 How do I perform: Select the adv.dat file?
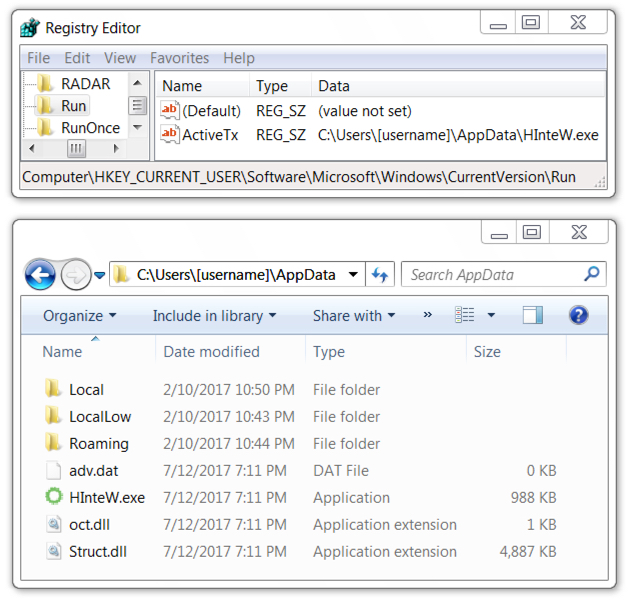pos(93,471)
